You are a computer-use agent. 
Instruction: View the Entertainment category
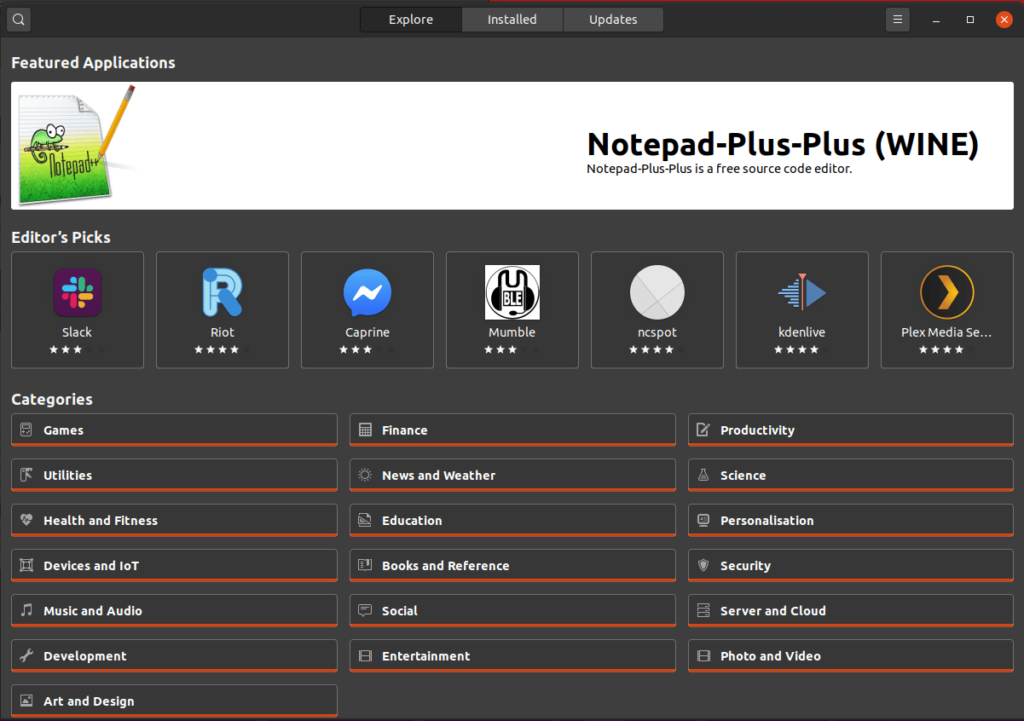pyautogui.click(x=513, y=655)
